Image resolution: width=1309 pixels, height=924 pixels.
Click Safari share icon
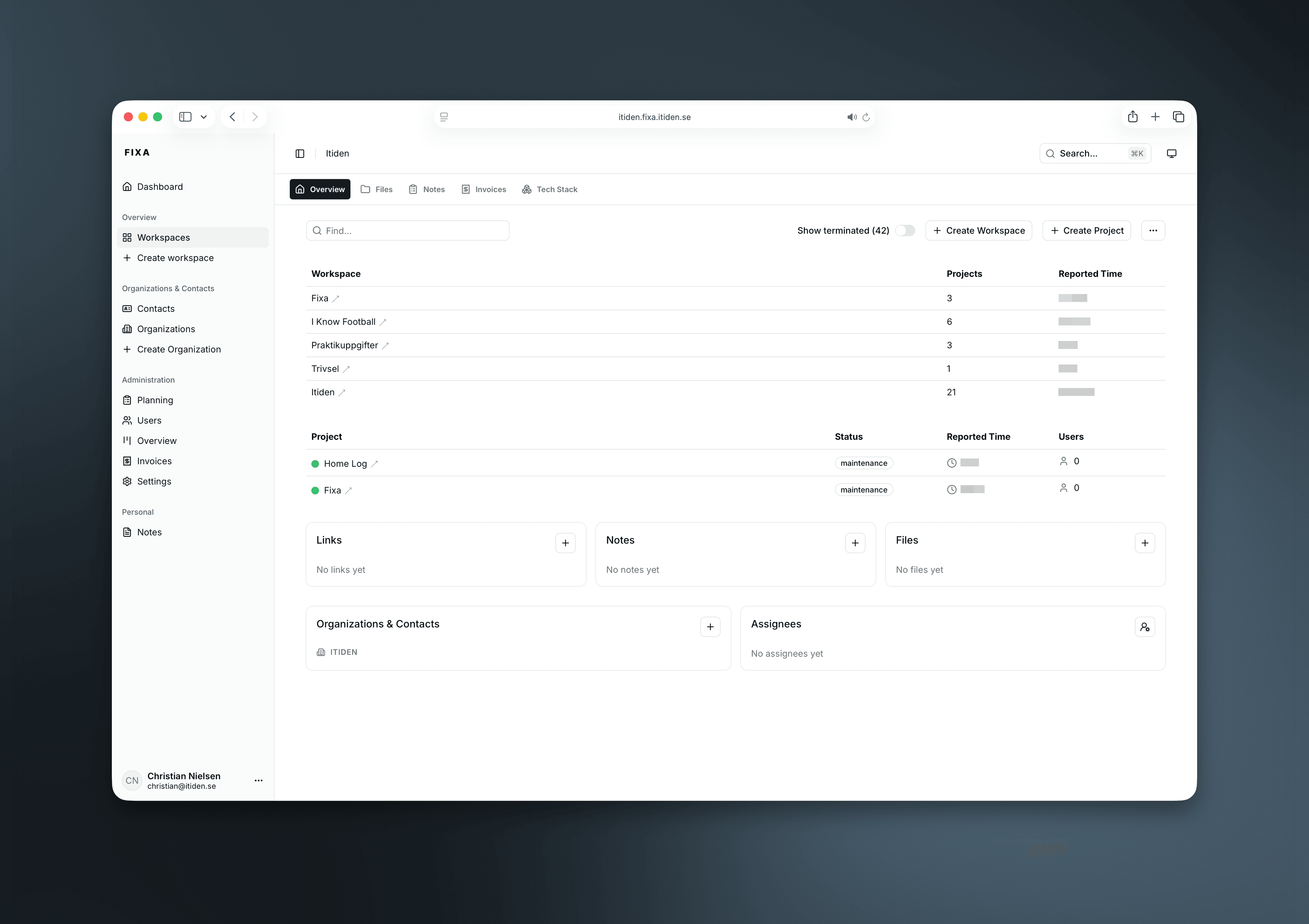pos(1133,117)
